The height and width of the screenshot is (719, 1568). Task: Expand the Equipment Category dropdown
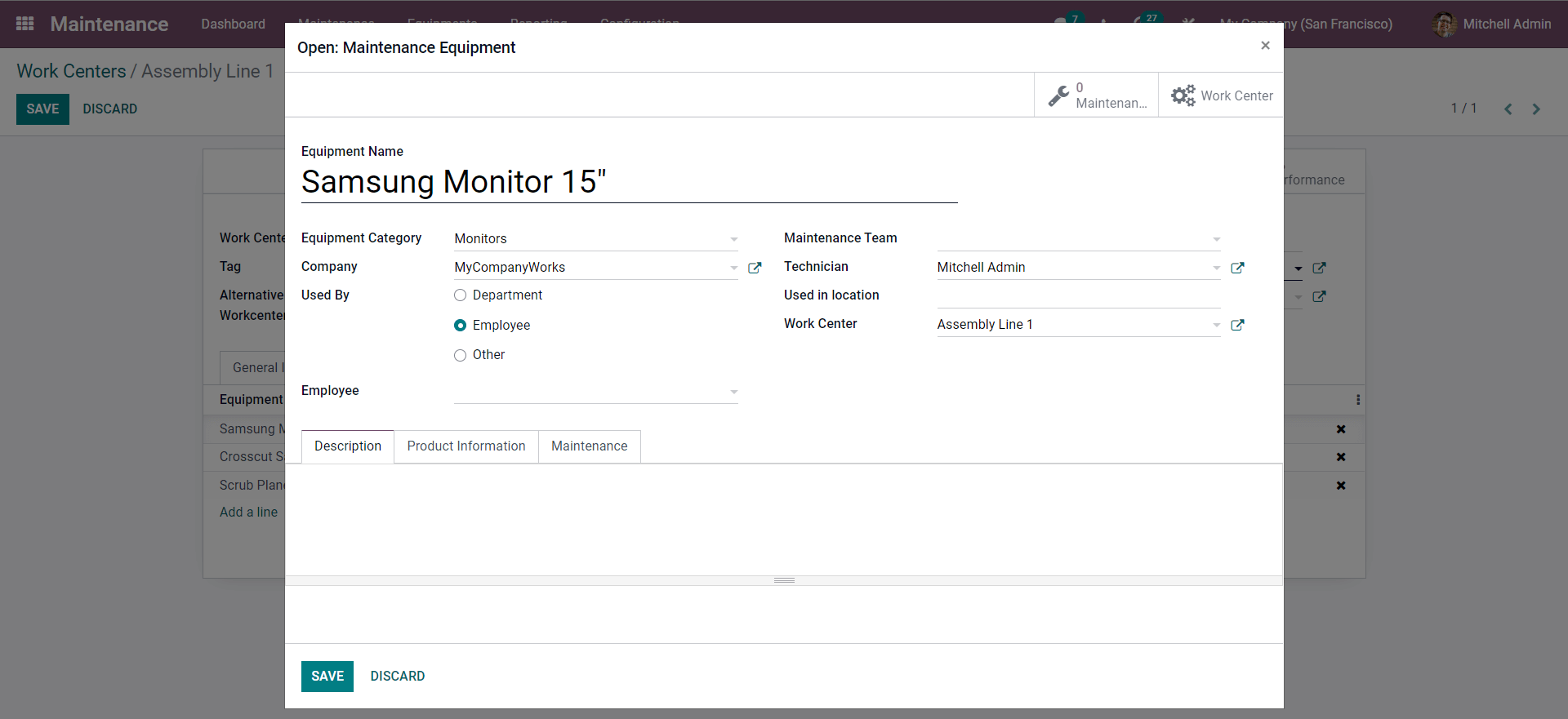[x=733, y=239]
